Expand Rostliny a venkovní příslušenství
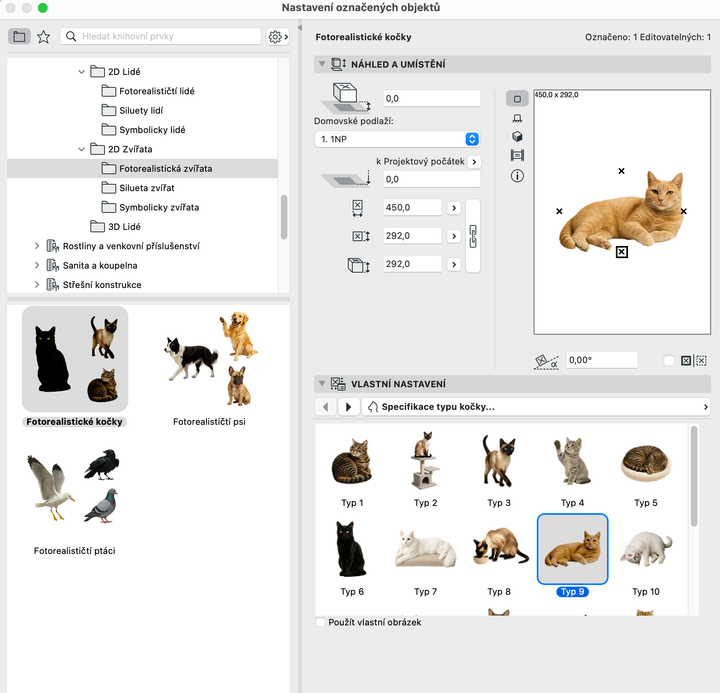This screenshot has height=693, width=720. 37,246
